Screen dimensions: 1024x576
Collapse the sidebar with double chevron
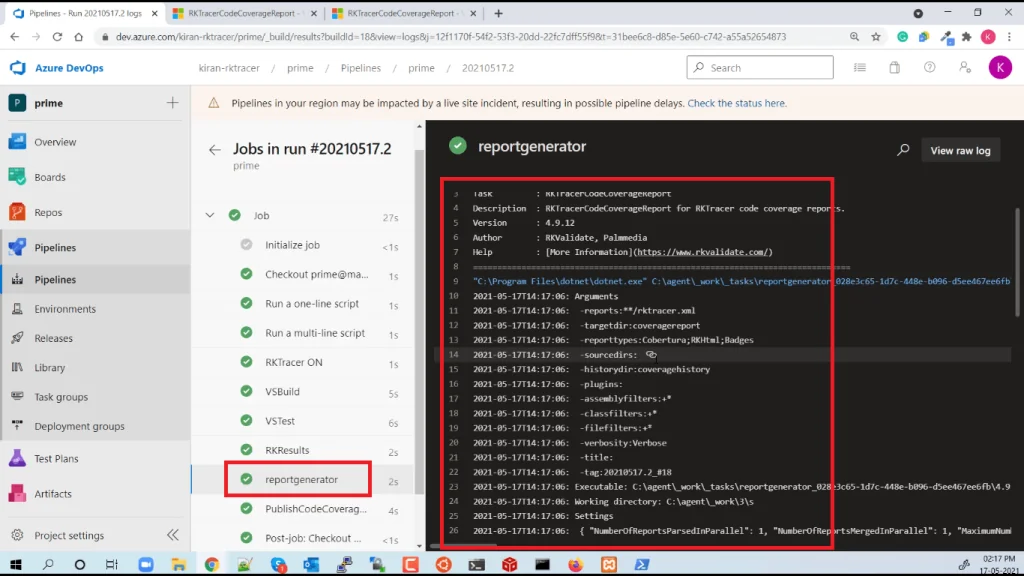[172, 536]
